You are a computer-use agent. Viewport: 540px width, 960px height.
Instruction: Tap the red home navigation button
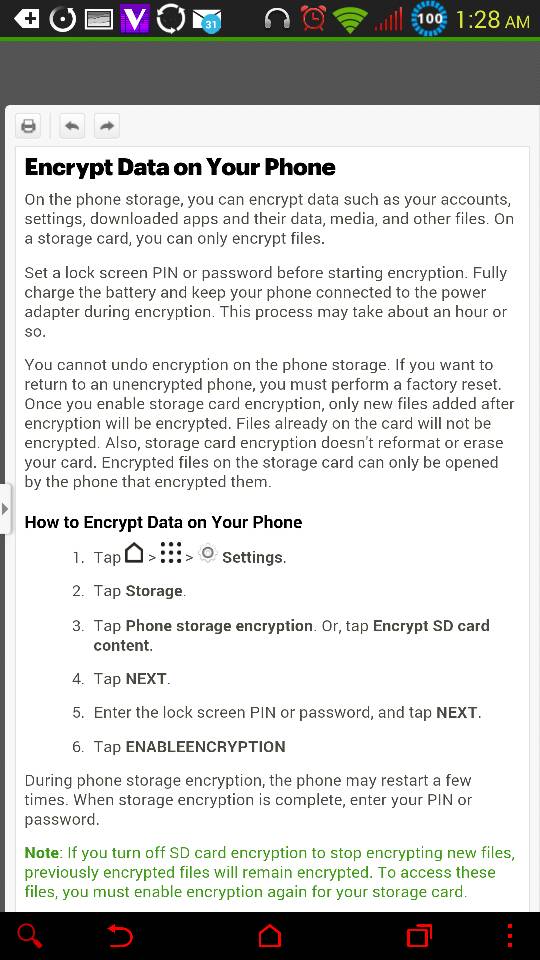click(x=269, y=936)
